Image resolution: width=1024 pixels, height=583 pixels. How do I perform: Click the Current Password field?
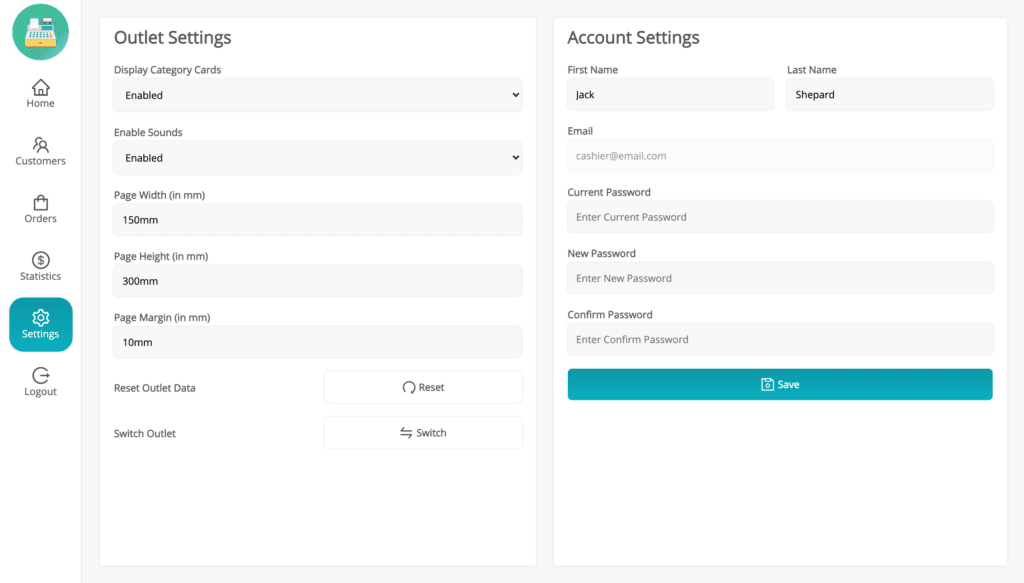tap(779, 217)
